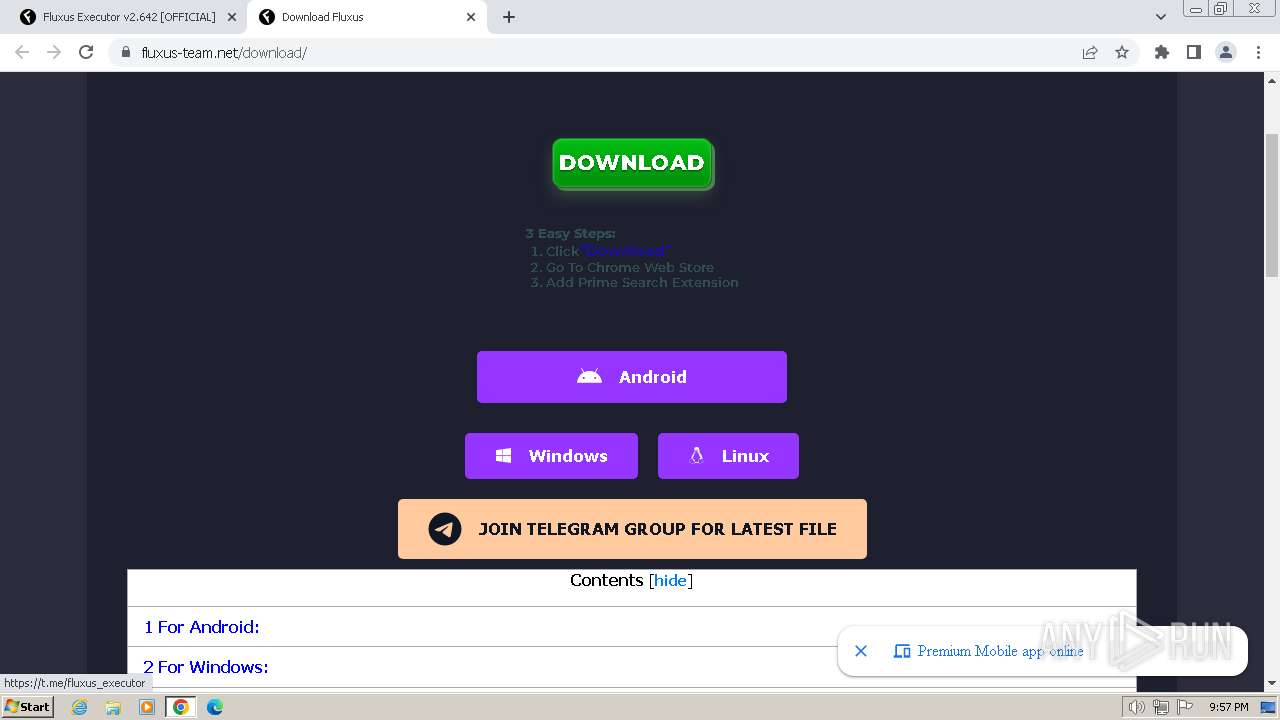Open the media player taskbar icon
Image resolution: width=1280 pixels, height=720 pixels.
[x=147, y=707]
